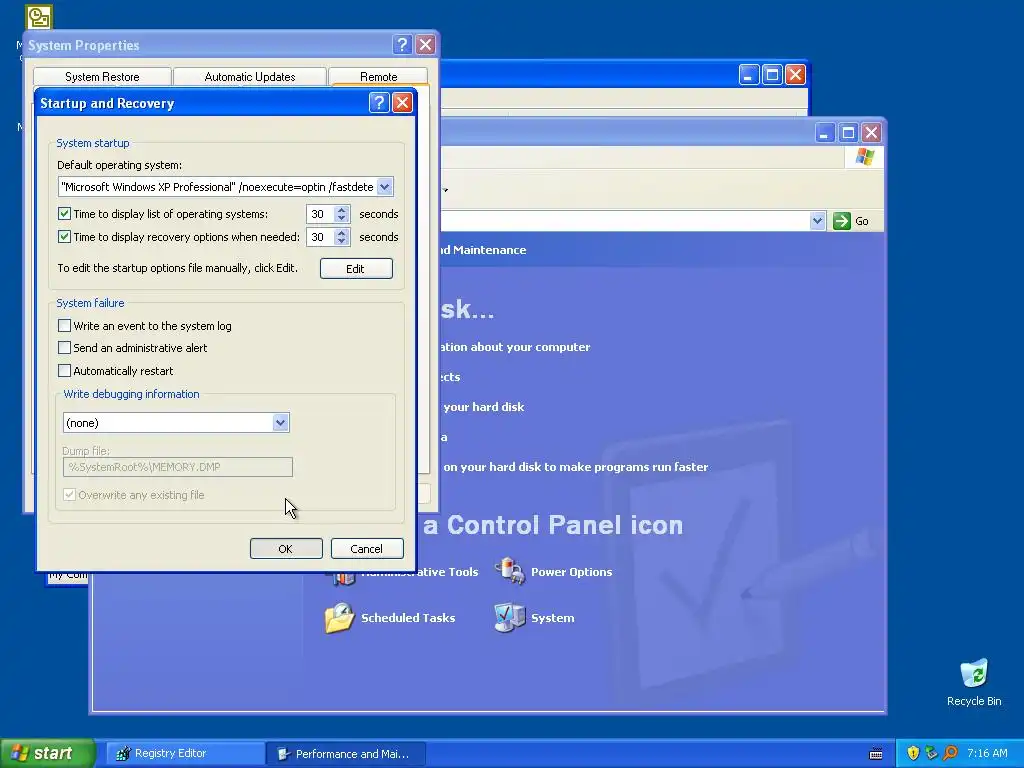The image size is (1024, 768).
Task: Click the security shield tray icon
Action: pyautogui.click(x=913, y=753)
